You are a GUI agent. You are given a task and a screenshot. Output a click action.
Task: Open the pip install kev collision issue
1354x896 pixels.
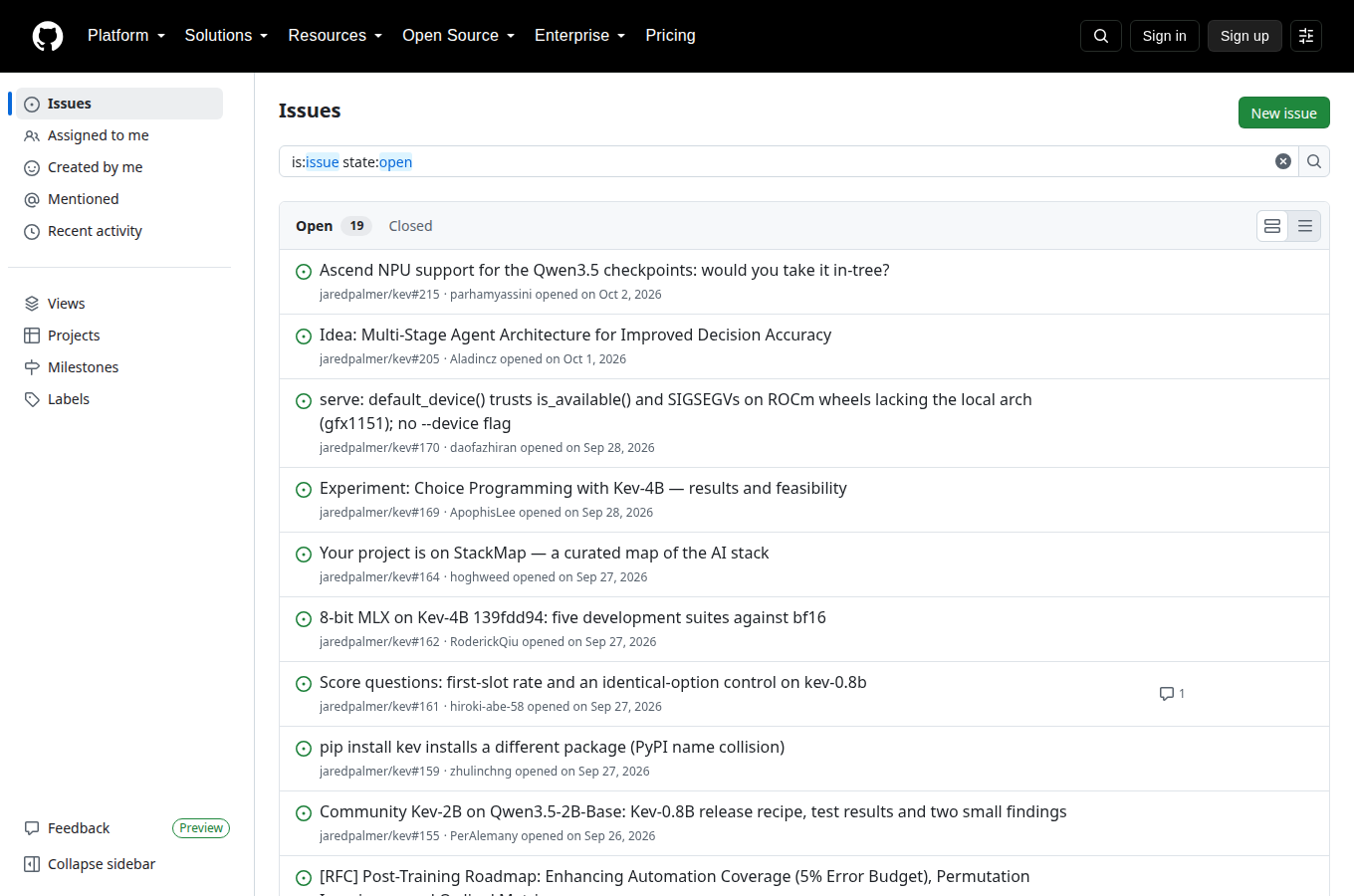pos(552,747)
